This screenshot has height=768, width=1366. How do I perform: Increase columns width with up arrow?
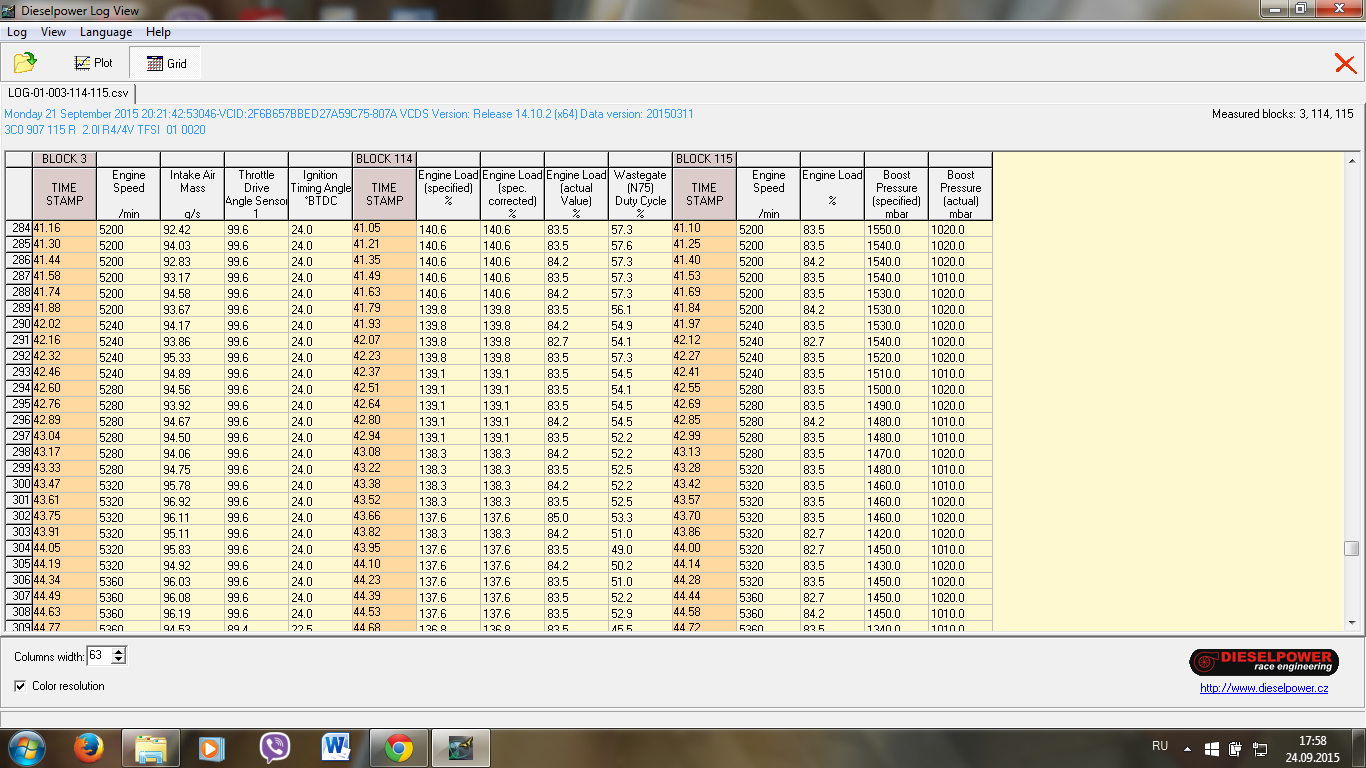pos(119,651)
